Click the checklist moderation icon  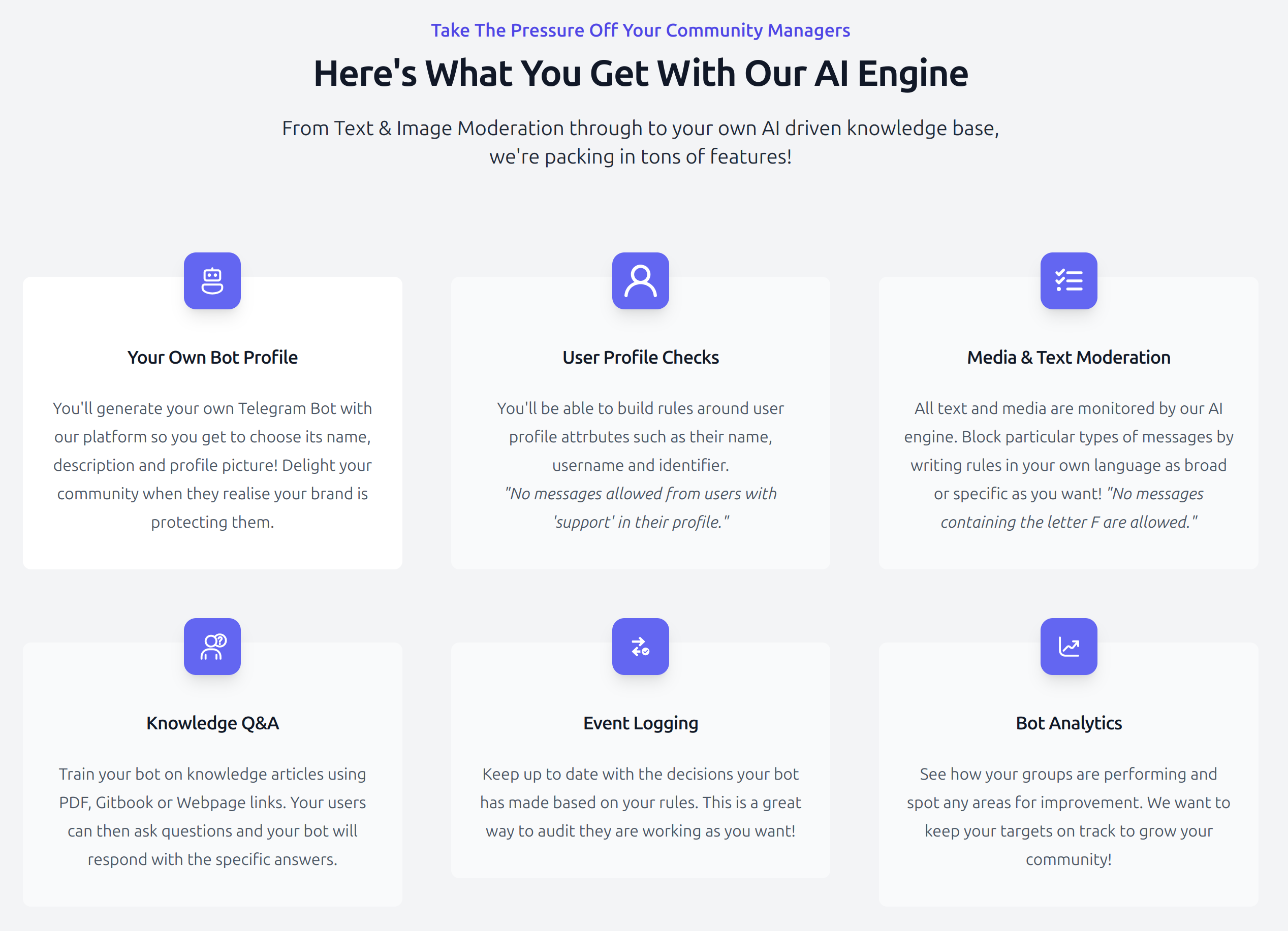click(1068, 281)
